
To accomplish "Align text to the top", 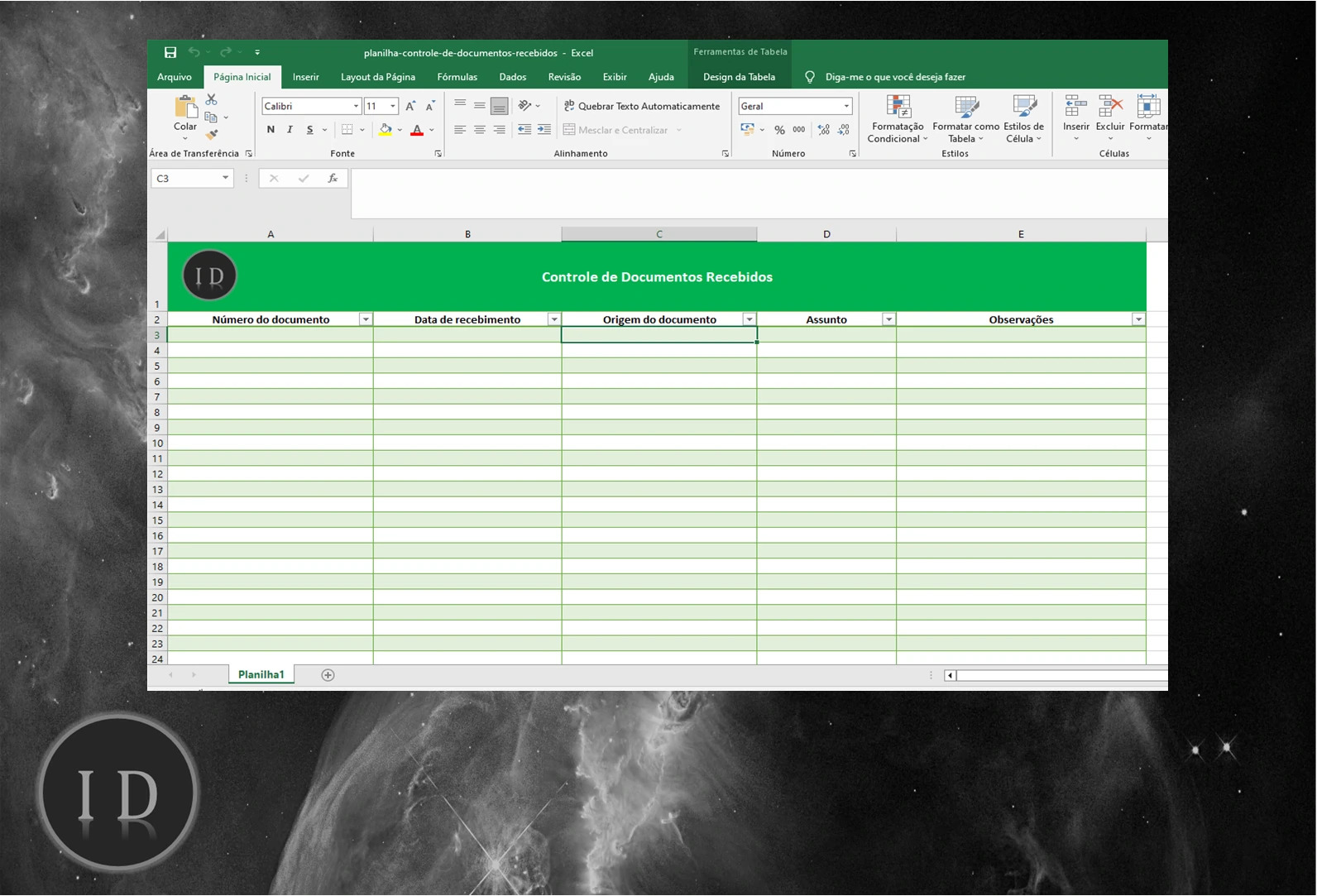I will (x=460, y=106).
